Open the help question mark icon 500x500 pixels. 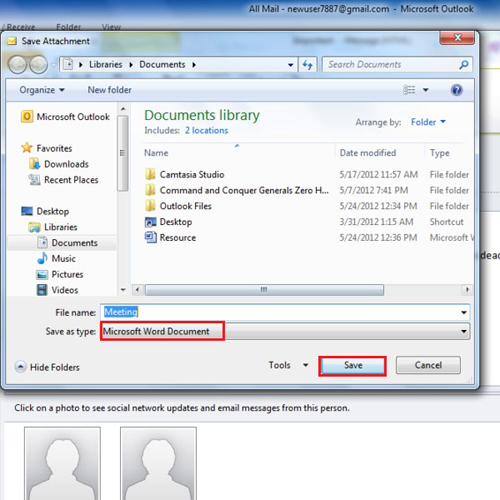point(456,90)
